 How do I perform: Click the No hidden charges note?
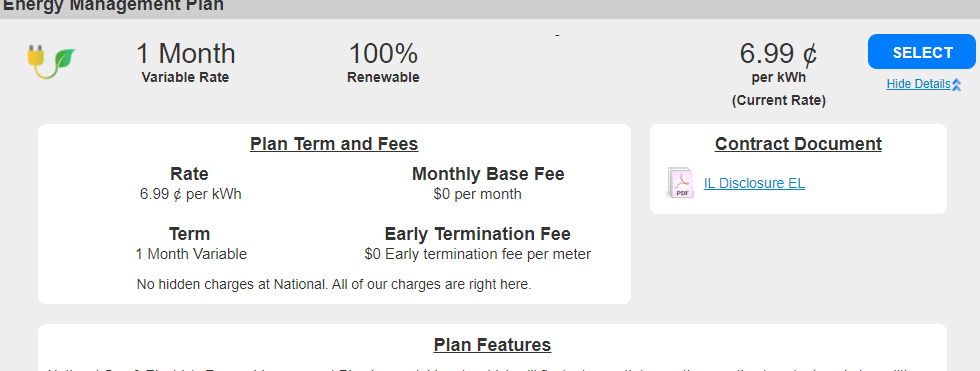334,284
